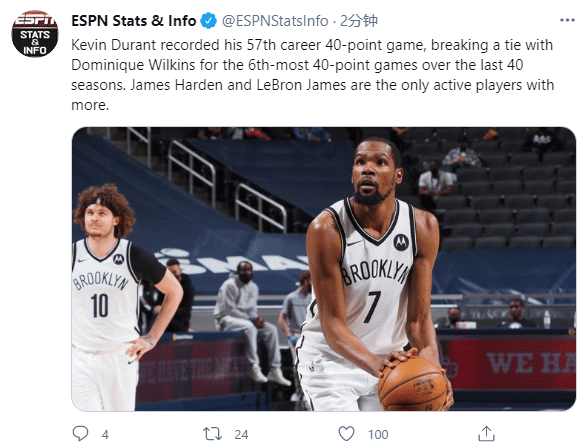Viewport: 578px width, 448px height.
Task: Click the tweet timestamp 2分钟
Action: coord(359,21)
